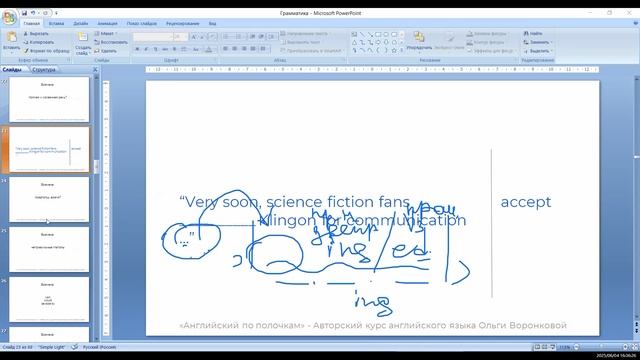The height and width of the screenshot is (360, 640).
Task: Select the line shape in shapes gallery
Action: point(362,34)
